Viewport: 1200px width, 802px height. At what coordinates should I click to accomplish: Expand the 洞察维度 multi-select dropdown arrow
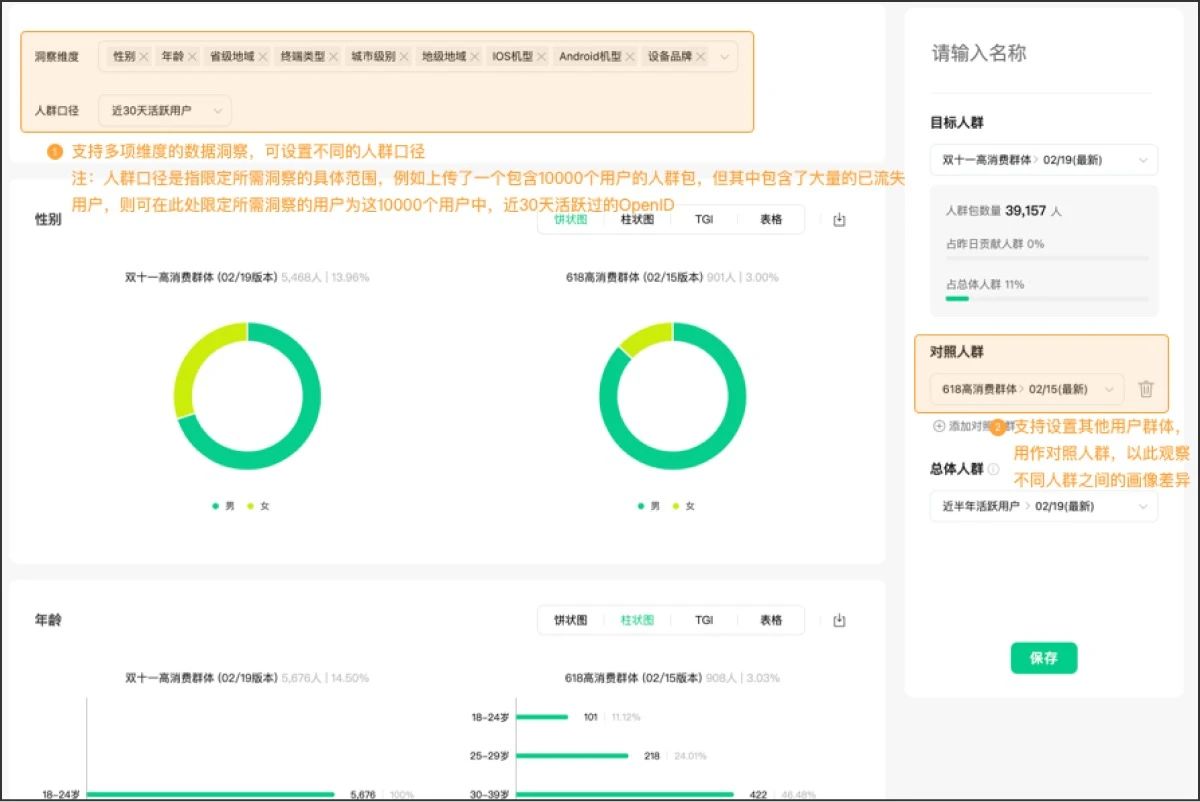pyautogui.click(x=724, y=57)
